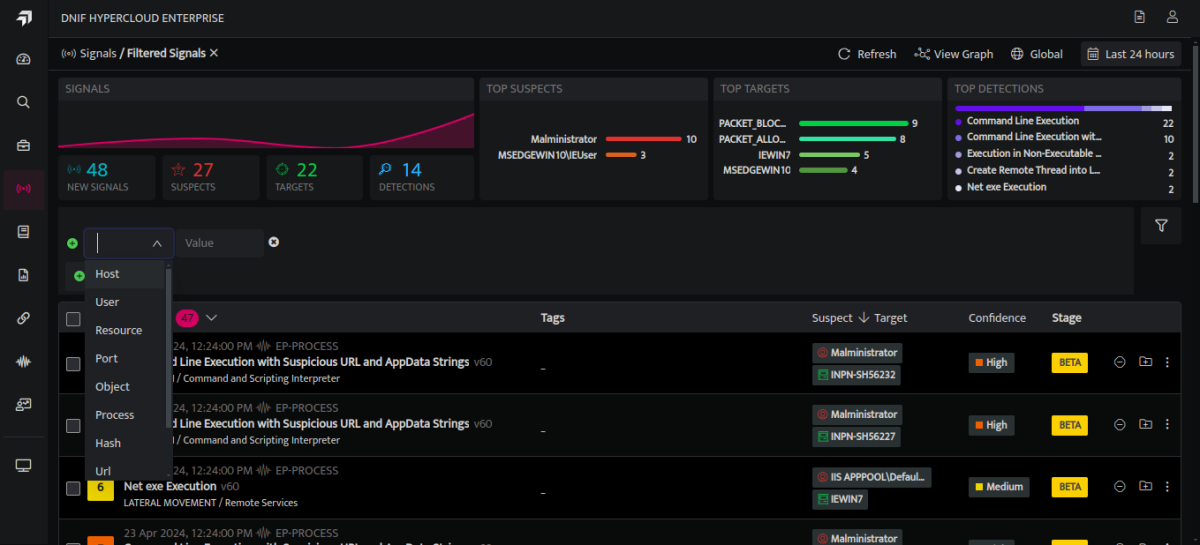Click the Global scope button
Screen dimensions: 1200x545
[1037, 54]
